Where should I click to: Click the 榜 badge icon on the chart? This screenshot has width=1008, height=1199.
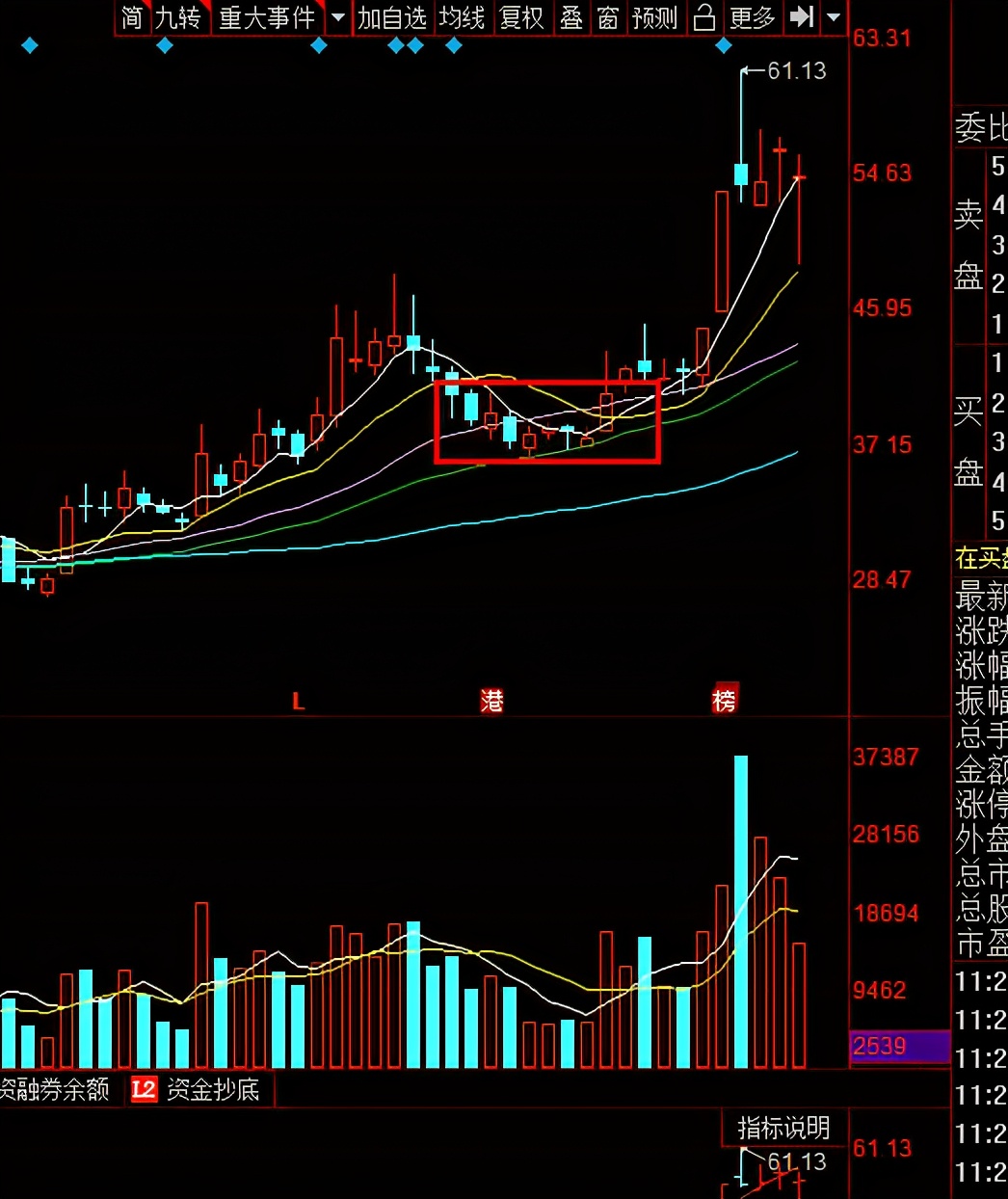coord(724,701)
